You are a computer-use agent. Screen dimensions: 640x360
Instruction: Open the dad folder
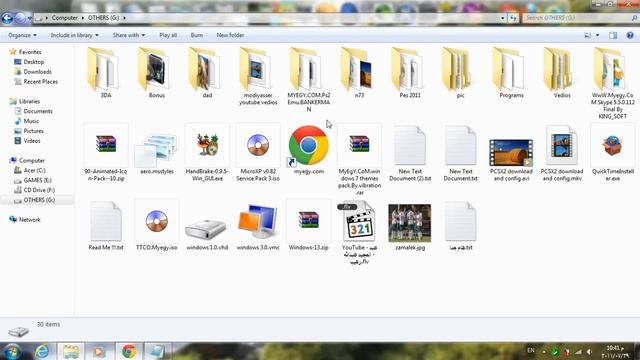tap(207, 73)
